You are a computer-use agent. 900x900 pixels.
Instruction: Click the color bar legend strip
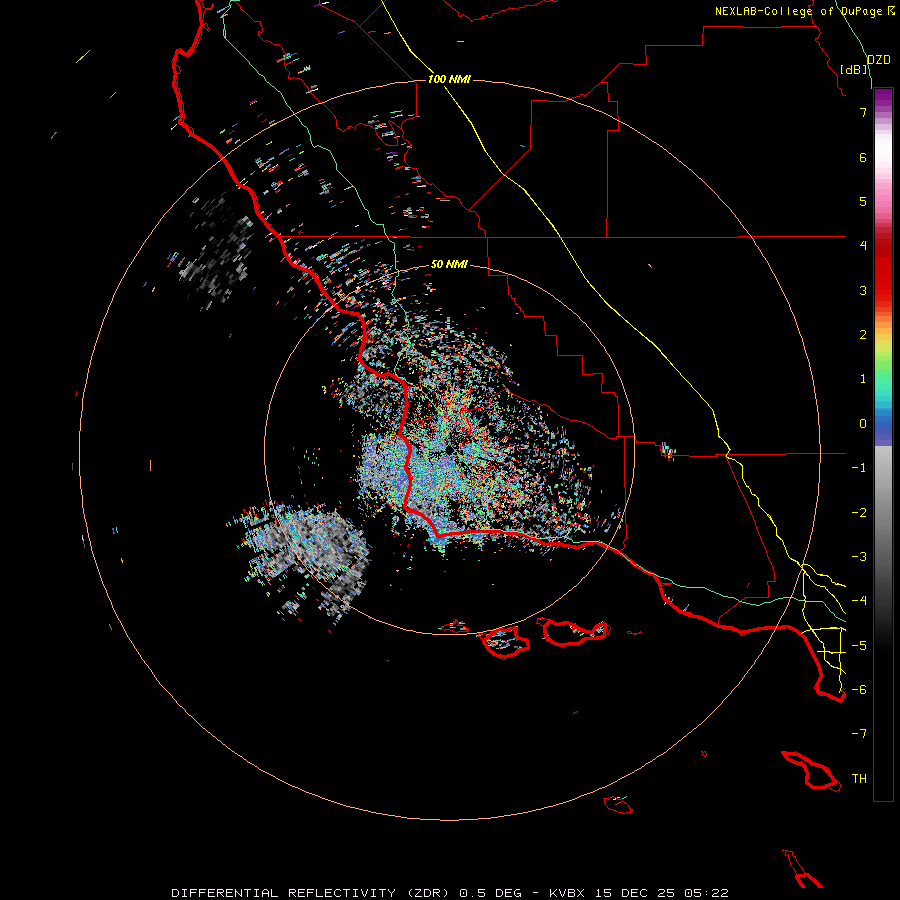click(883, 444)
